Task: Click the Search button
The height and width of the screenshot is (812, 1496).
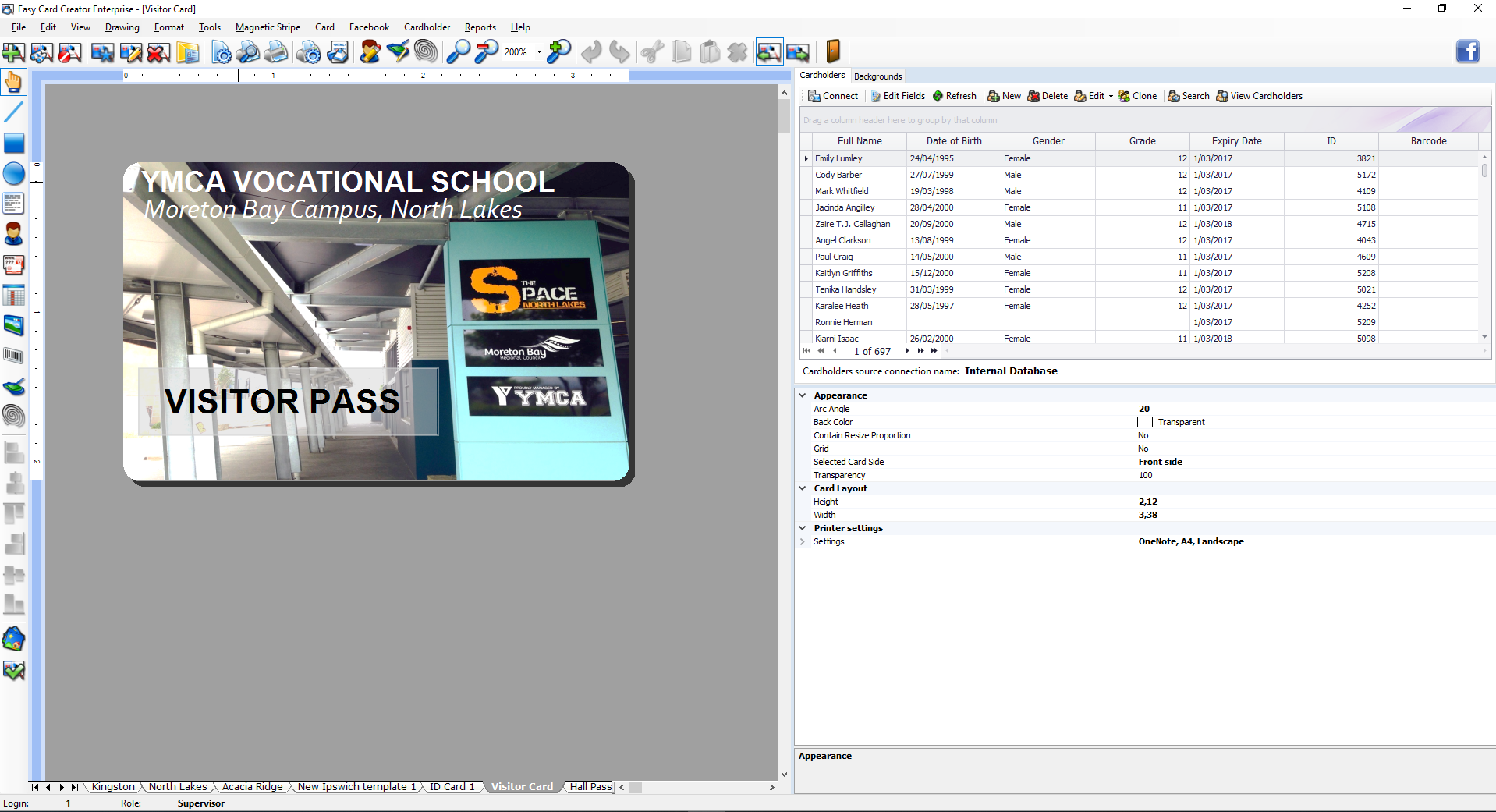Action: coord(1189,96)
